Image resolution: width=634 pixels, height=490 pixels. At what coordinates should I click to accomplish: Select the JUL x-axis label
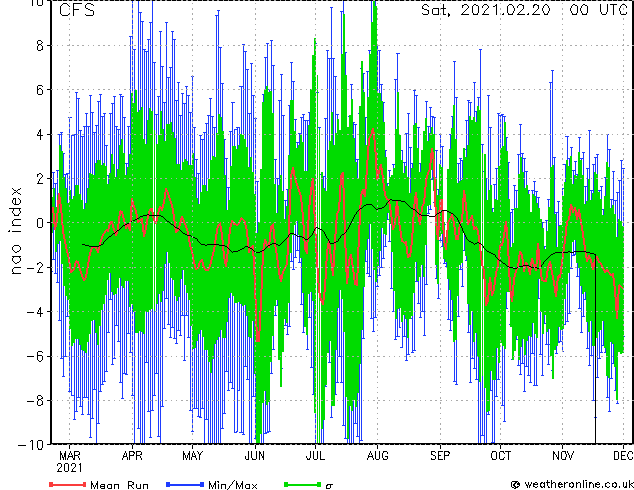(x=315, y=456)
